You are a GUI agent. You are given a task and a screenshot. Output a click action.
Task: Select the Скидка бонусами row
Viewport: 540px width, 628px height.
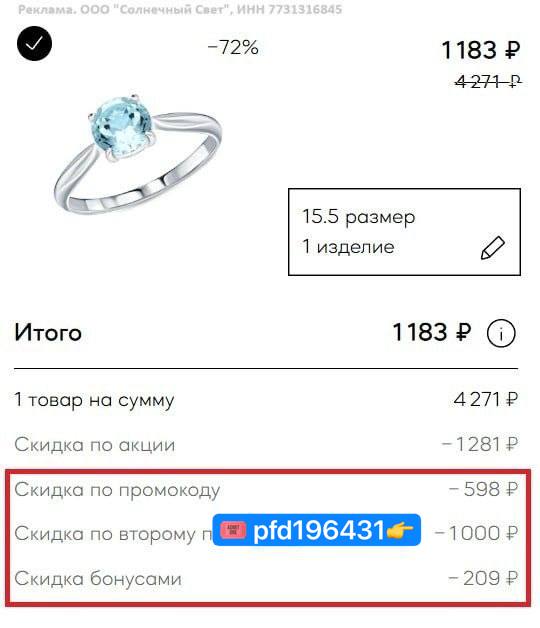(266, 578)
